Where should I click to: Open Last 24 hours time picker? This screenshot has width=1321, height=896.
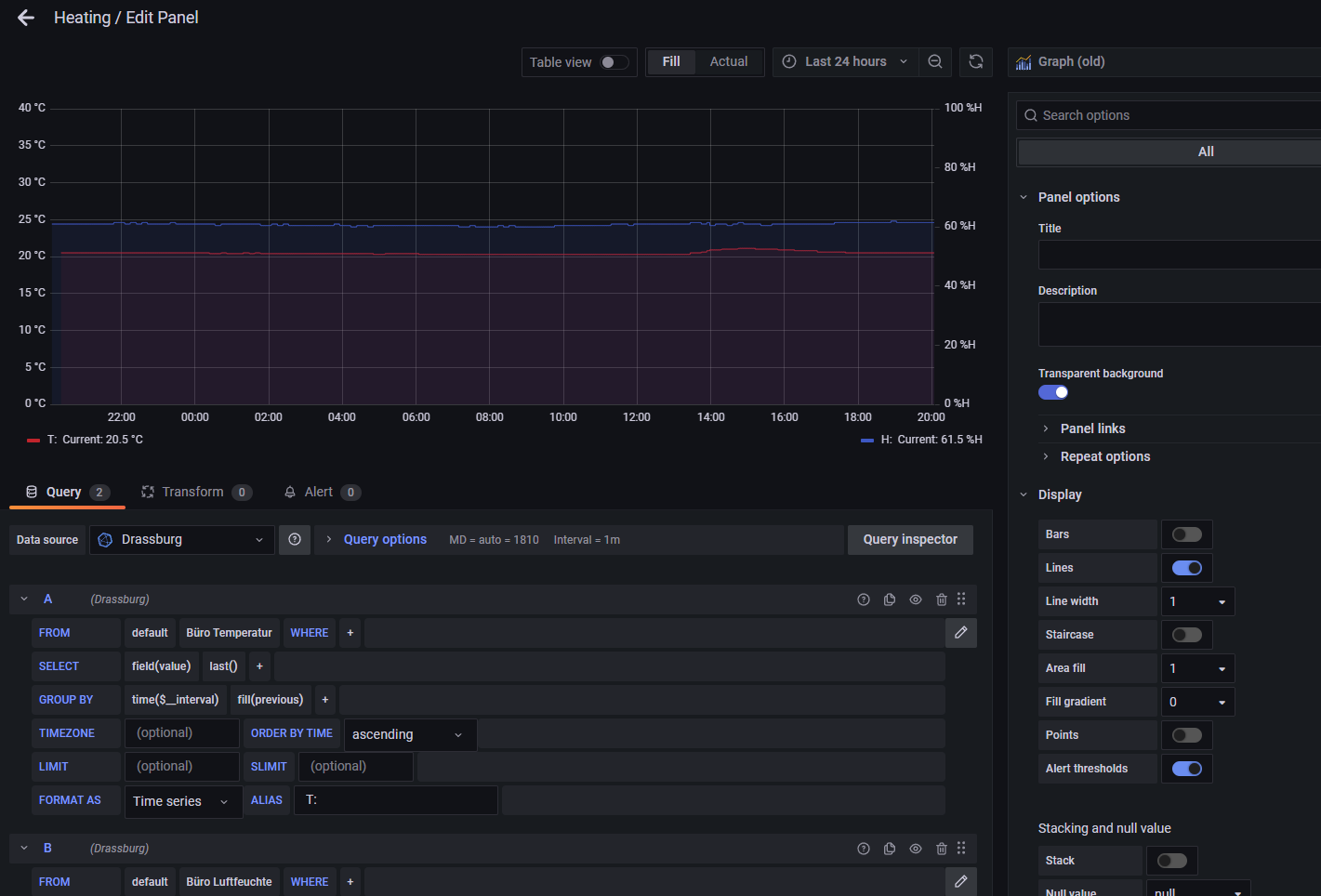[x=845, y=62]
